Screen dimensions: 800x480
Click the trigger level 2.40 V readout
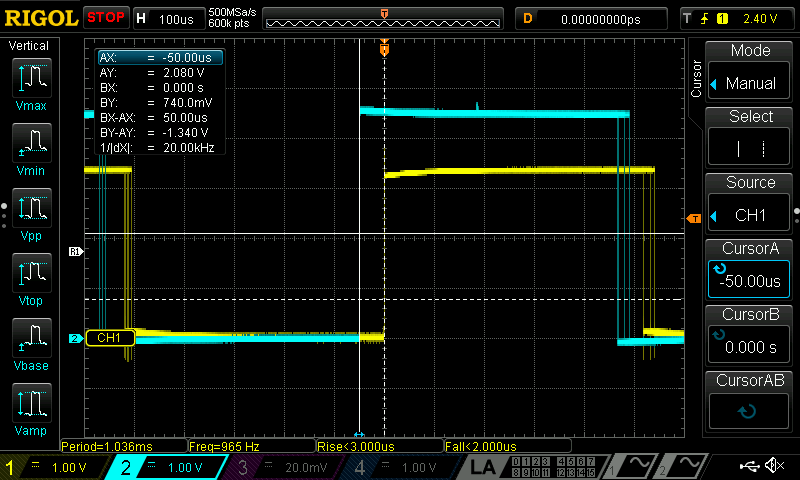[760, 19]
